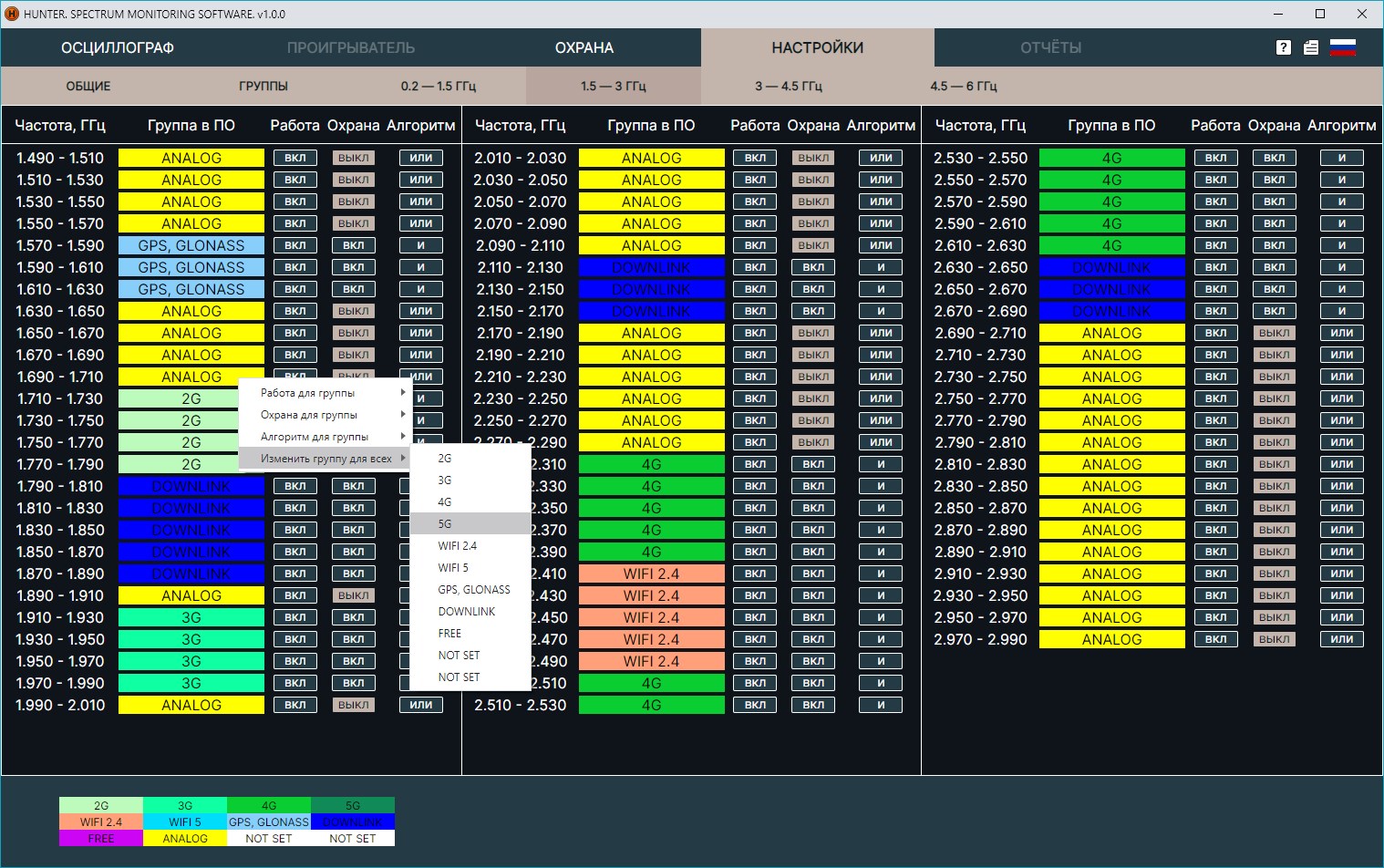
Task: Click the purple FREE legend swatch
Action: [x=101, y=838]
